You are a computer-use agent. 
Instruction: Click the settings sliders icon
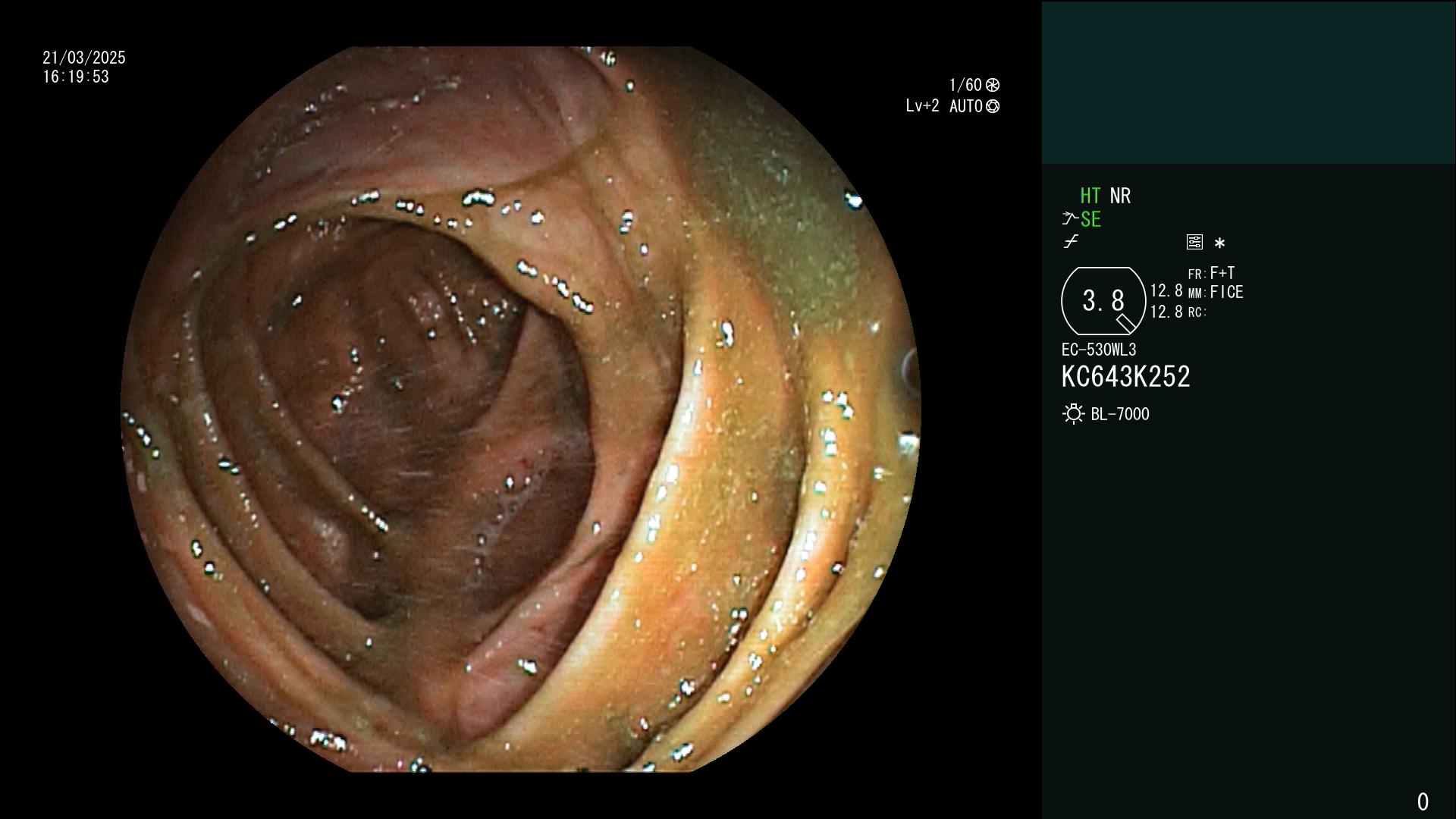[1194, 242]
